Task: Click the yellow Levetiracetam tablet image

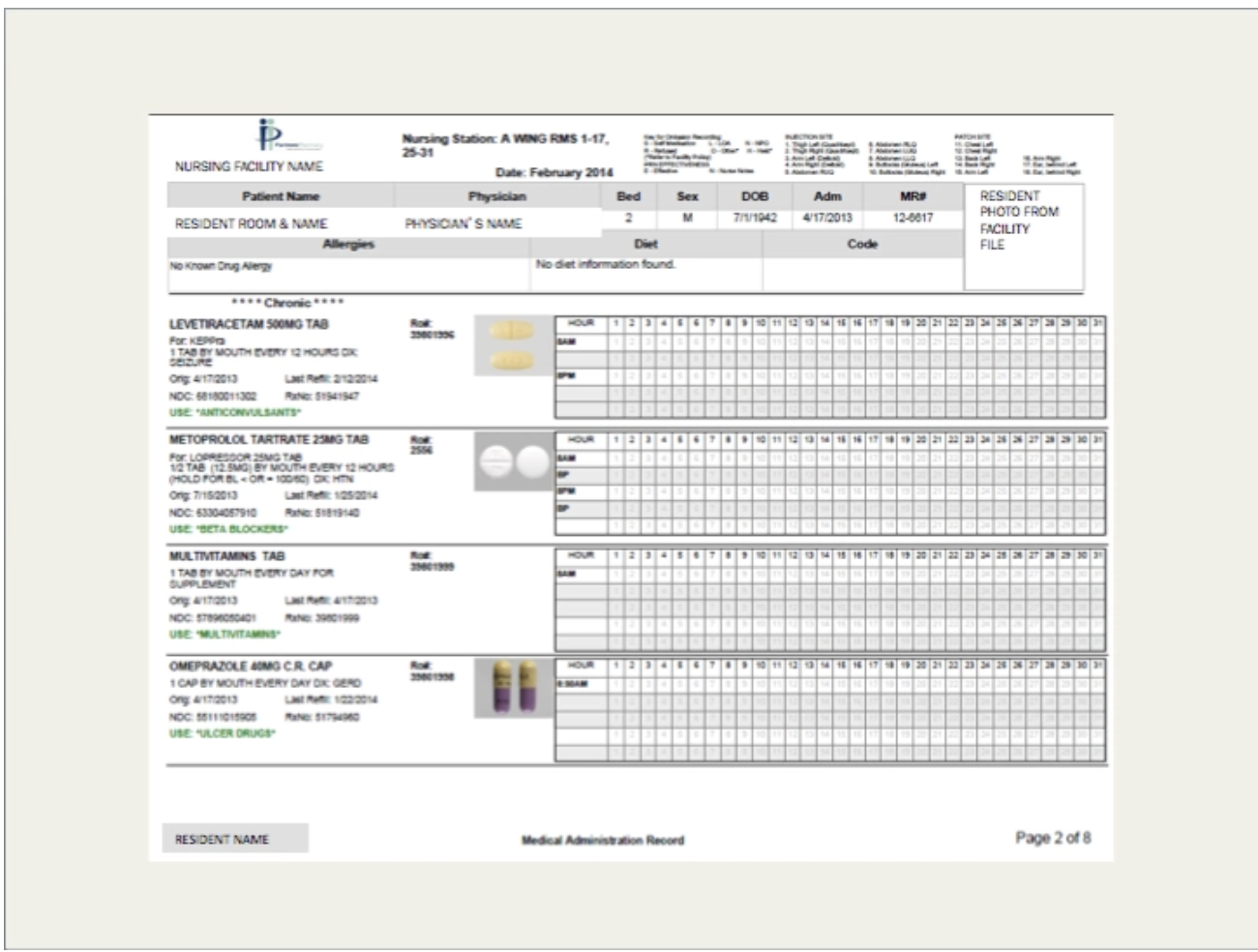Action: coord(511,345)
